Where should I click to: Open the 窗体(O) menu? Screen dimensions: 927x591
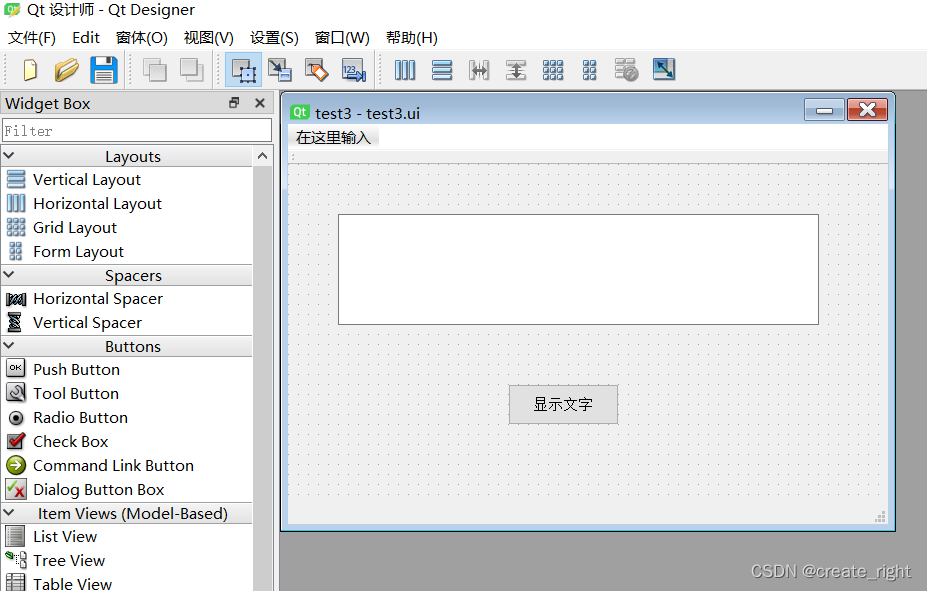[x=142, y=38]
